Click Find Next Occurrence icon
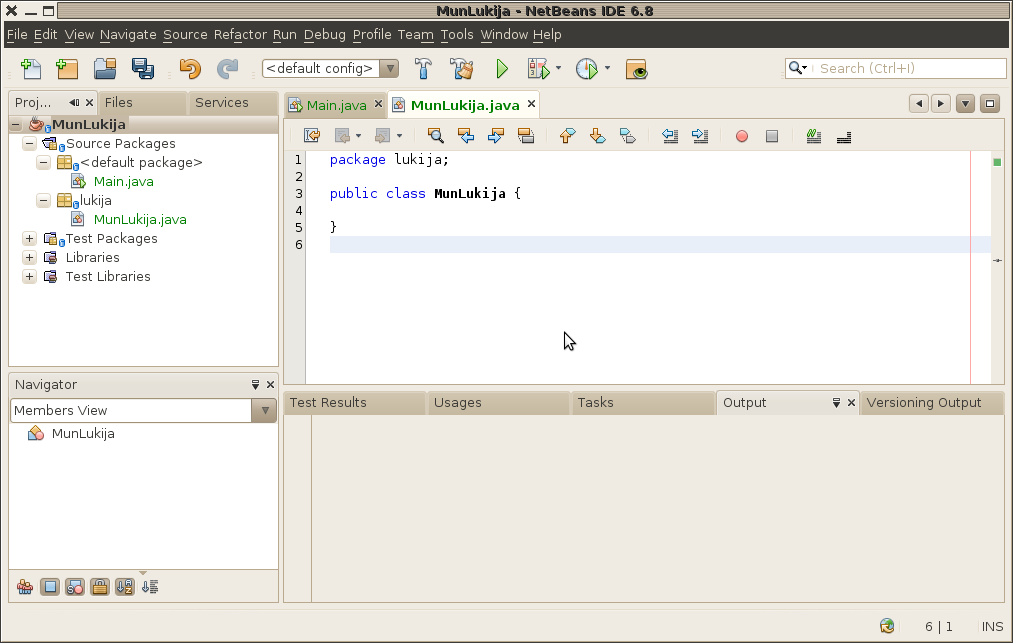The image size is (1013, 643). [496, 136]
